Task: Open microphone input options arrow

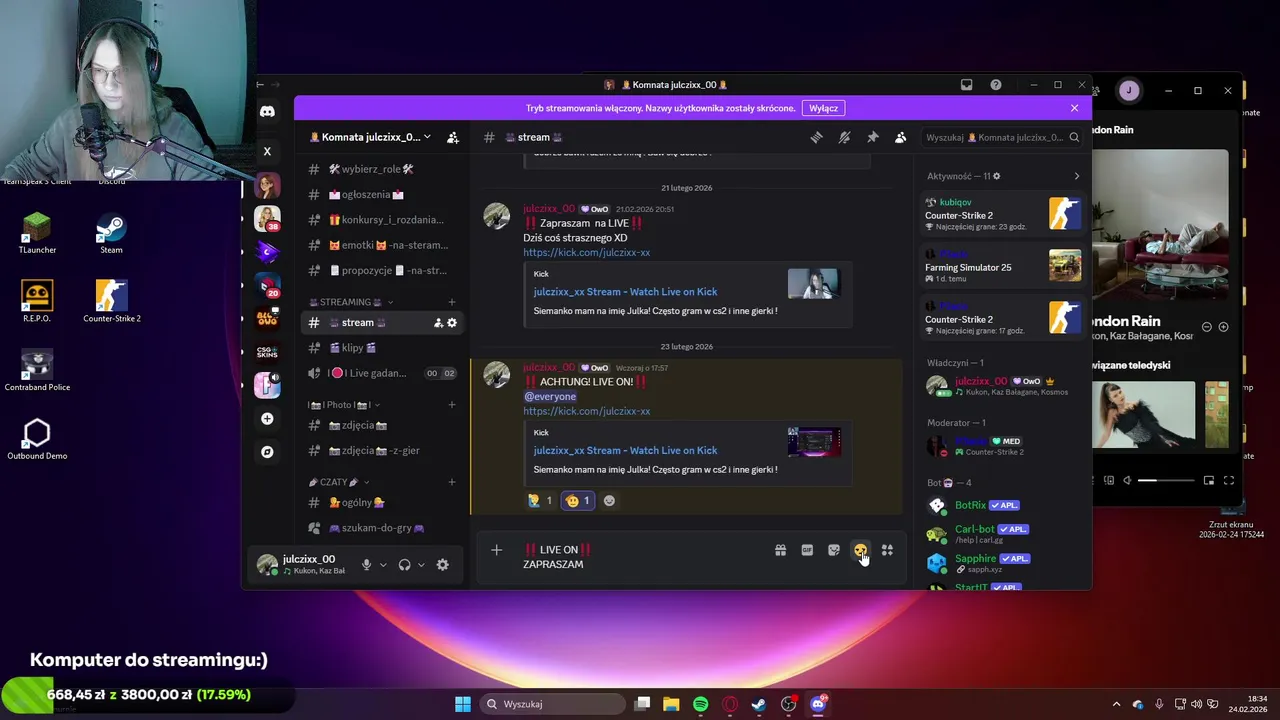Action: 383,565
